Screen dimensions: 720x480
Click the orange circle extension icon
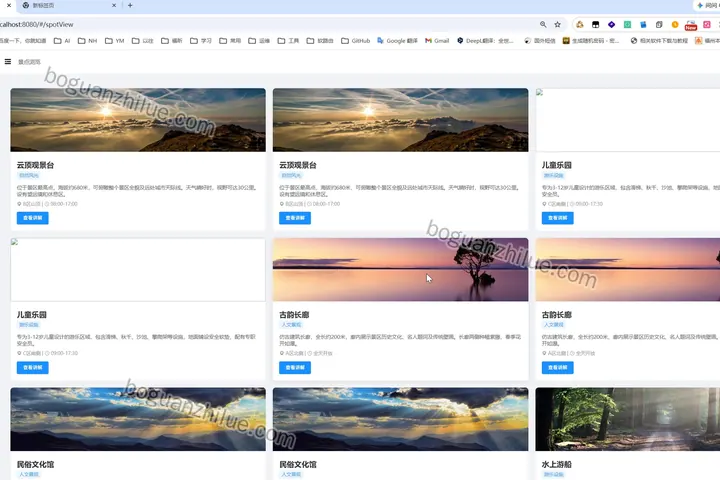click(675, 24)
